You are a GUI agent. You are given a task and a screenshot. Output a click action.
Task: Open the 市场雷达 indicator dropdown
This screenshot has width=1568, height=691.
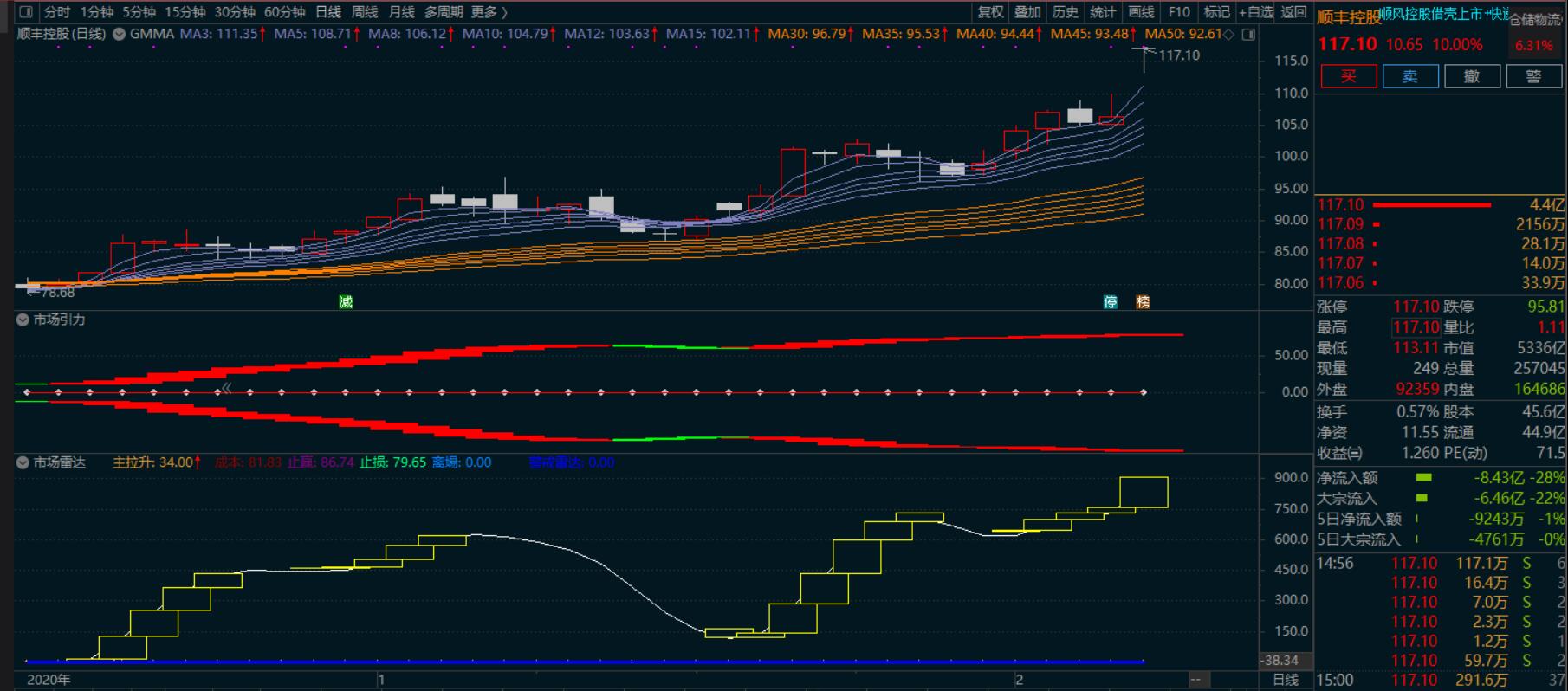(23, 462)
